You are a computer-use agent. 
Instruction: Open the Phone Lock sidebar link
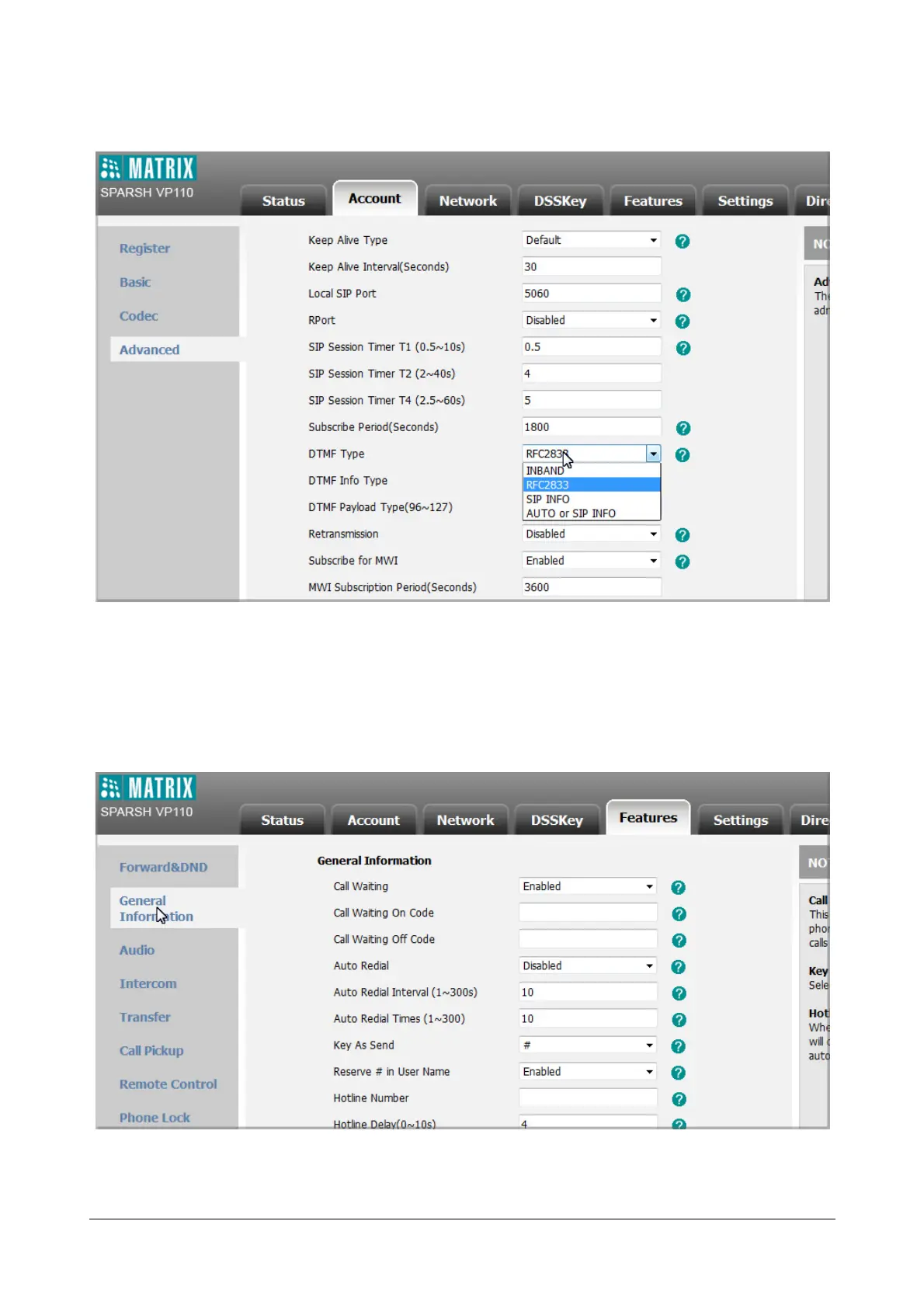[155, 1118]
